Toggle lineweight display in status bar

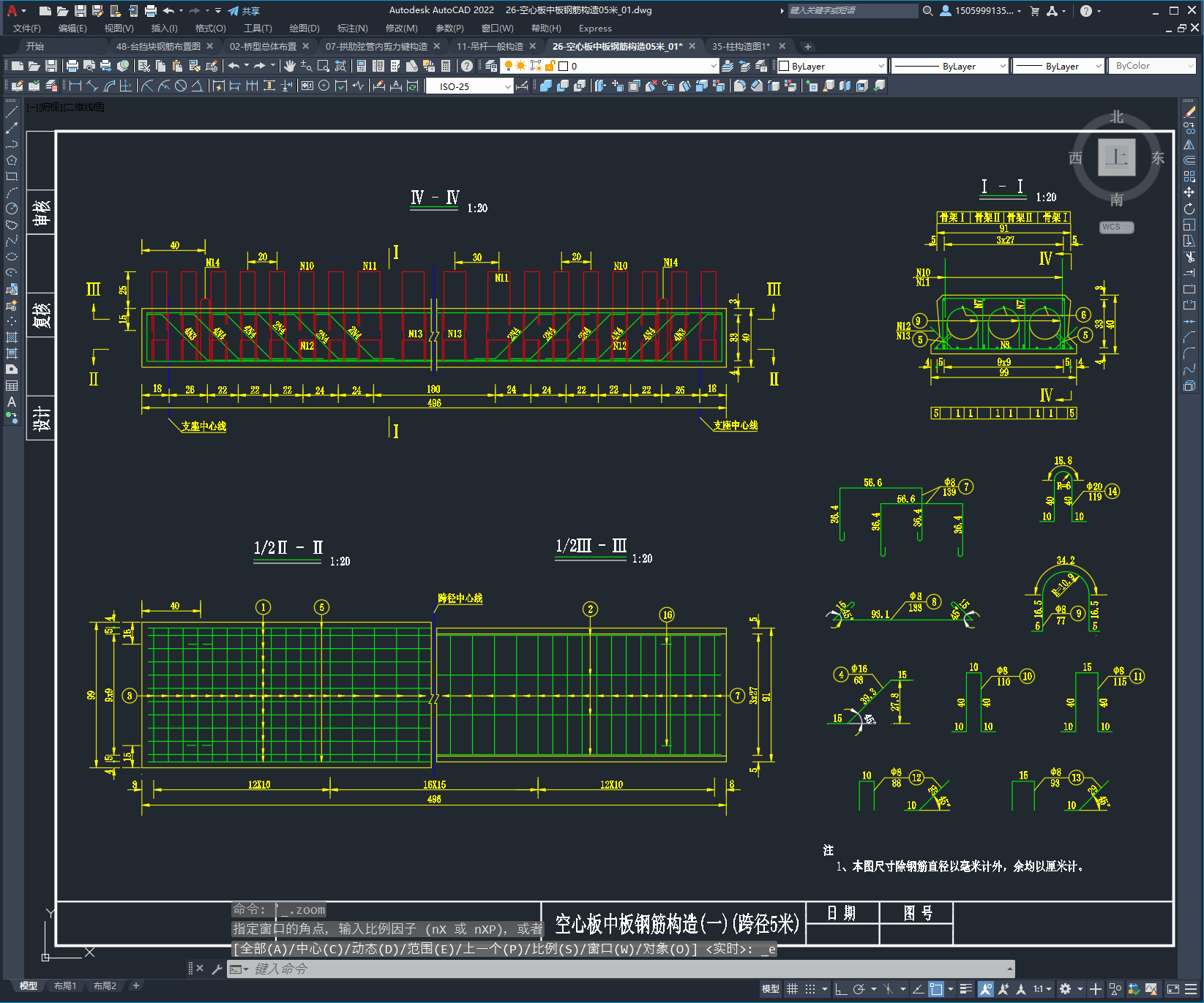pyautogui.click(x=966, y=989)
